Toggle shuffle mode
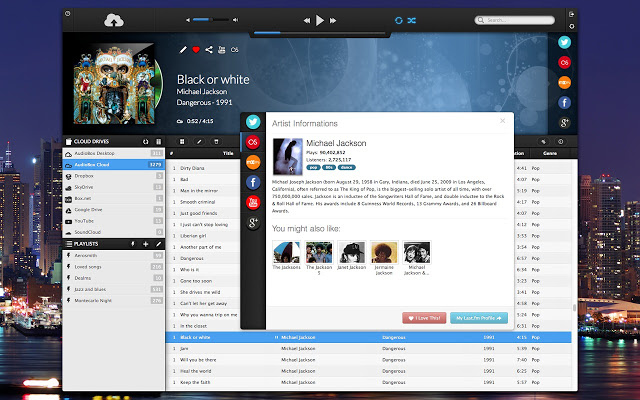This screenshot has height=400, width=640. [411, 20]
